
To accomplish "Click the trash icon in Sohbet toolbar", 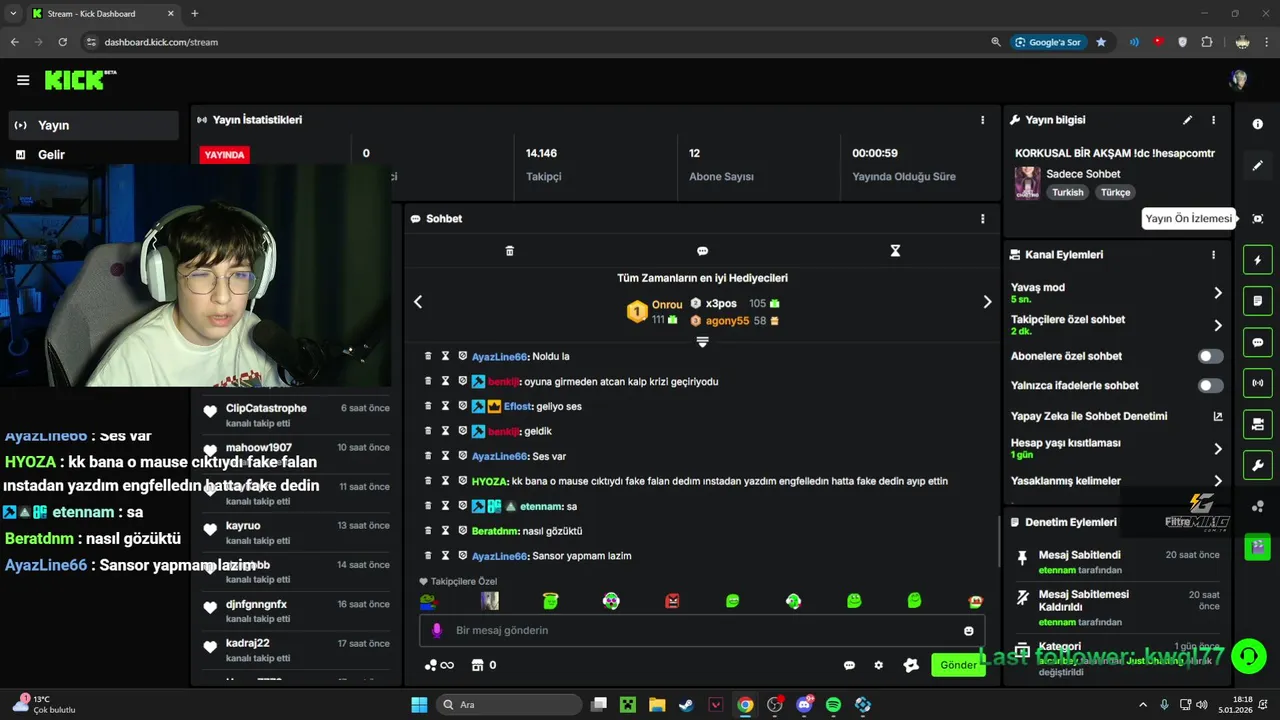I will tap(510, 251).
